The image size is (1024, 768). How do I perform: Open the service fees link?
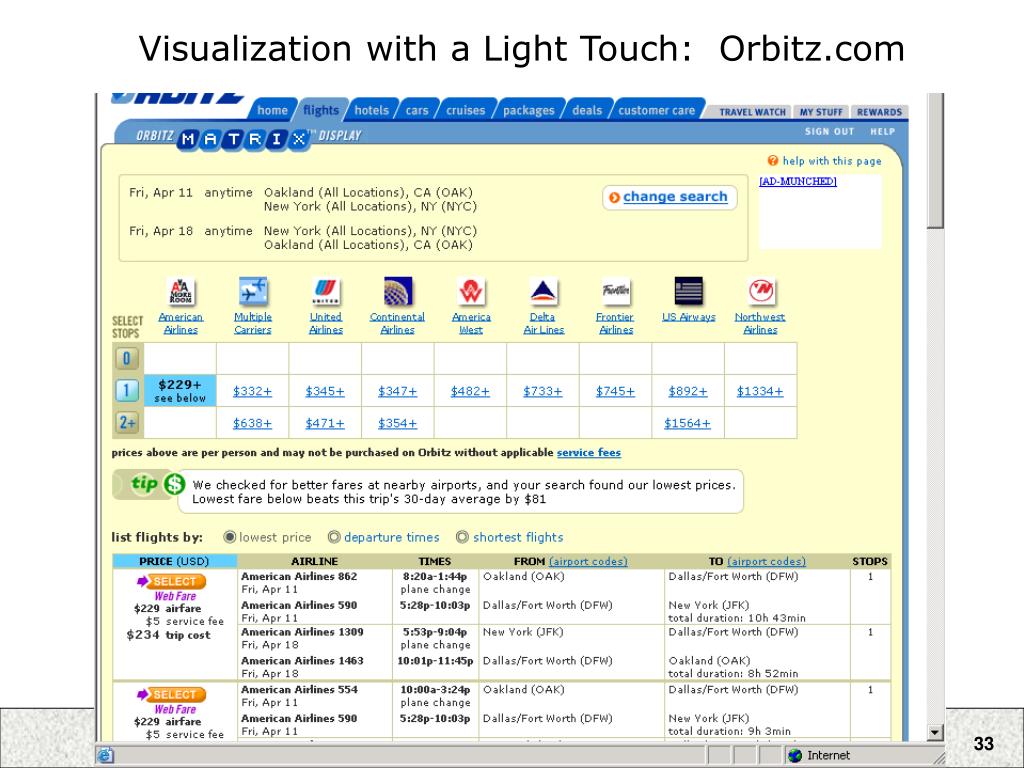pyautogui.click(x=588, y=452)
